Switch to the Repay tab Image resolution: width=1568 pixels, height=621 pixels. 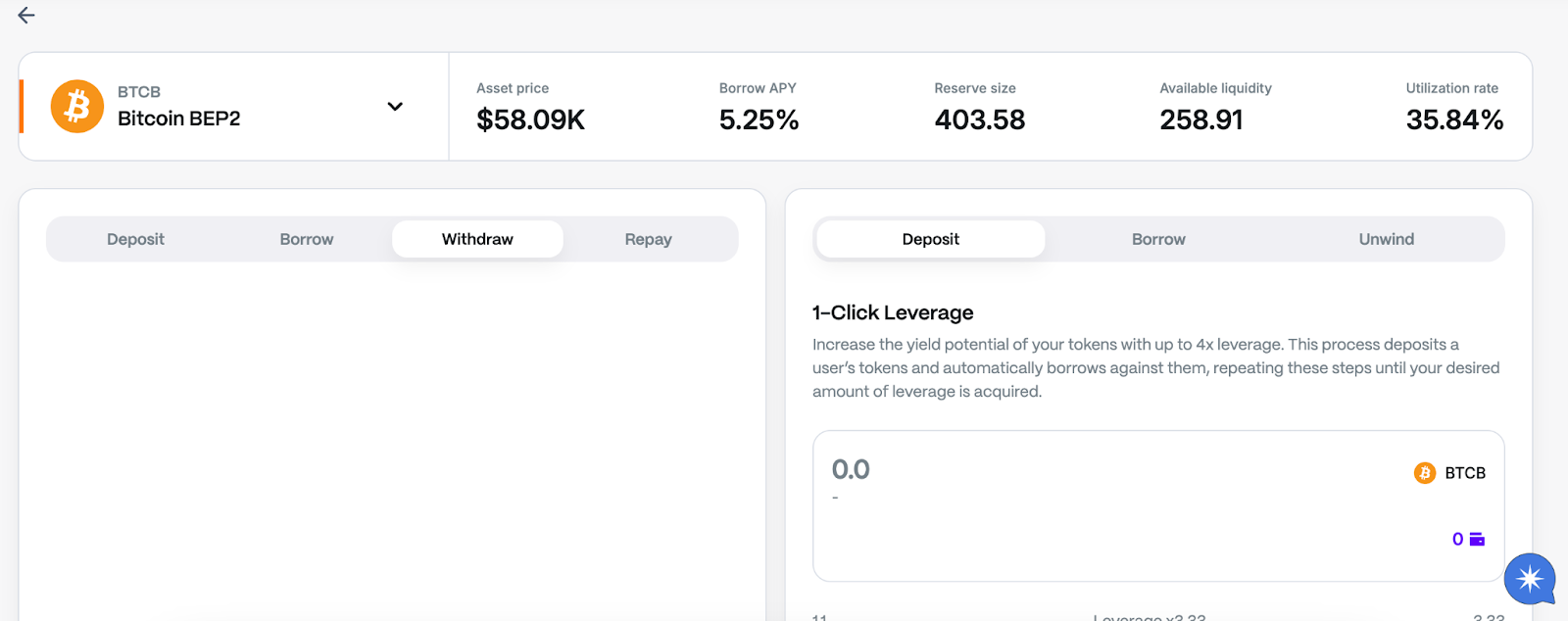coord(648,239)
